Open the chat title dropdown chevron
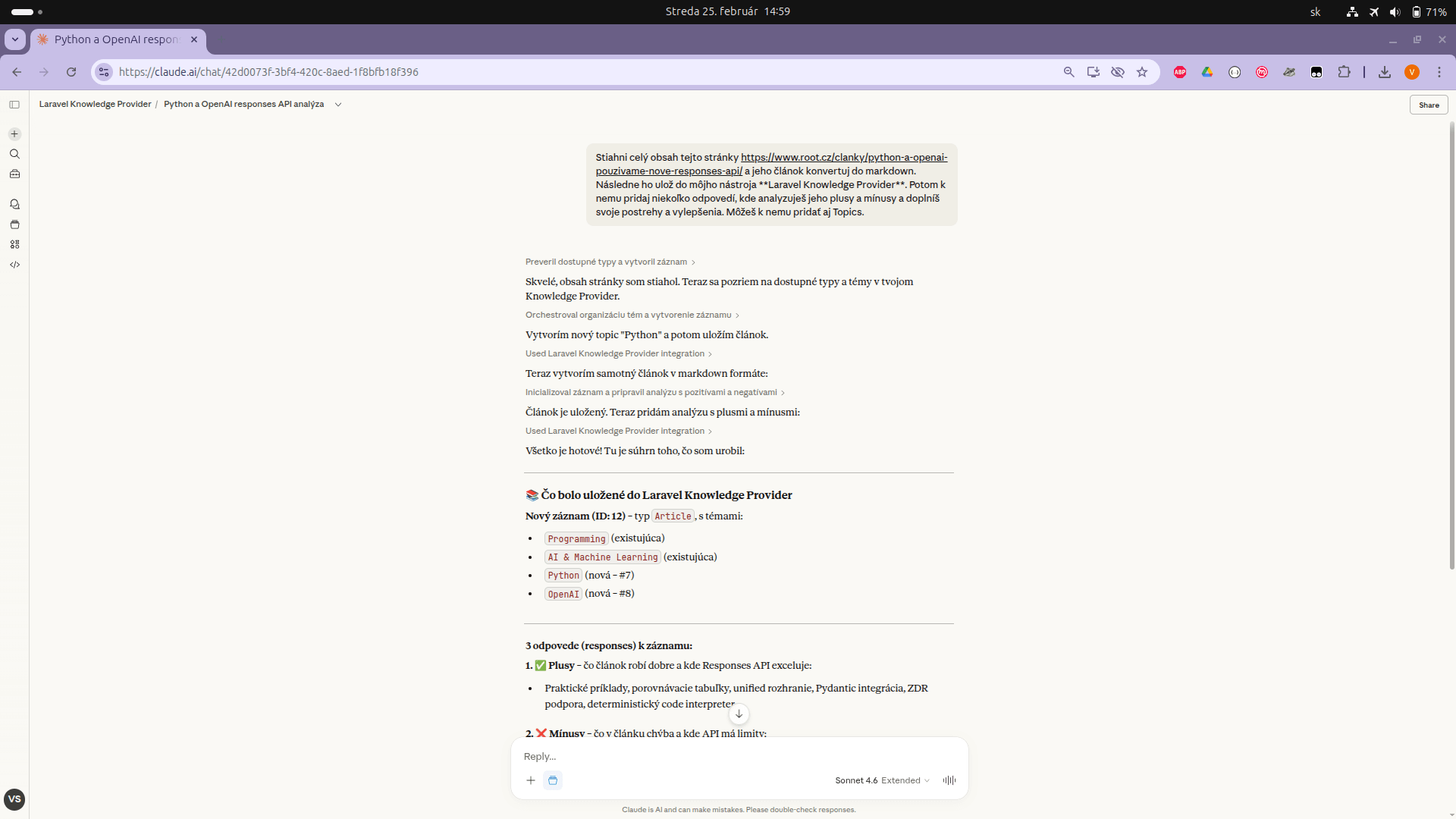Screen dimensions: 1456x819 tap(338, 105)
